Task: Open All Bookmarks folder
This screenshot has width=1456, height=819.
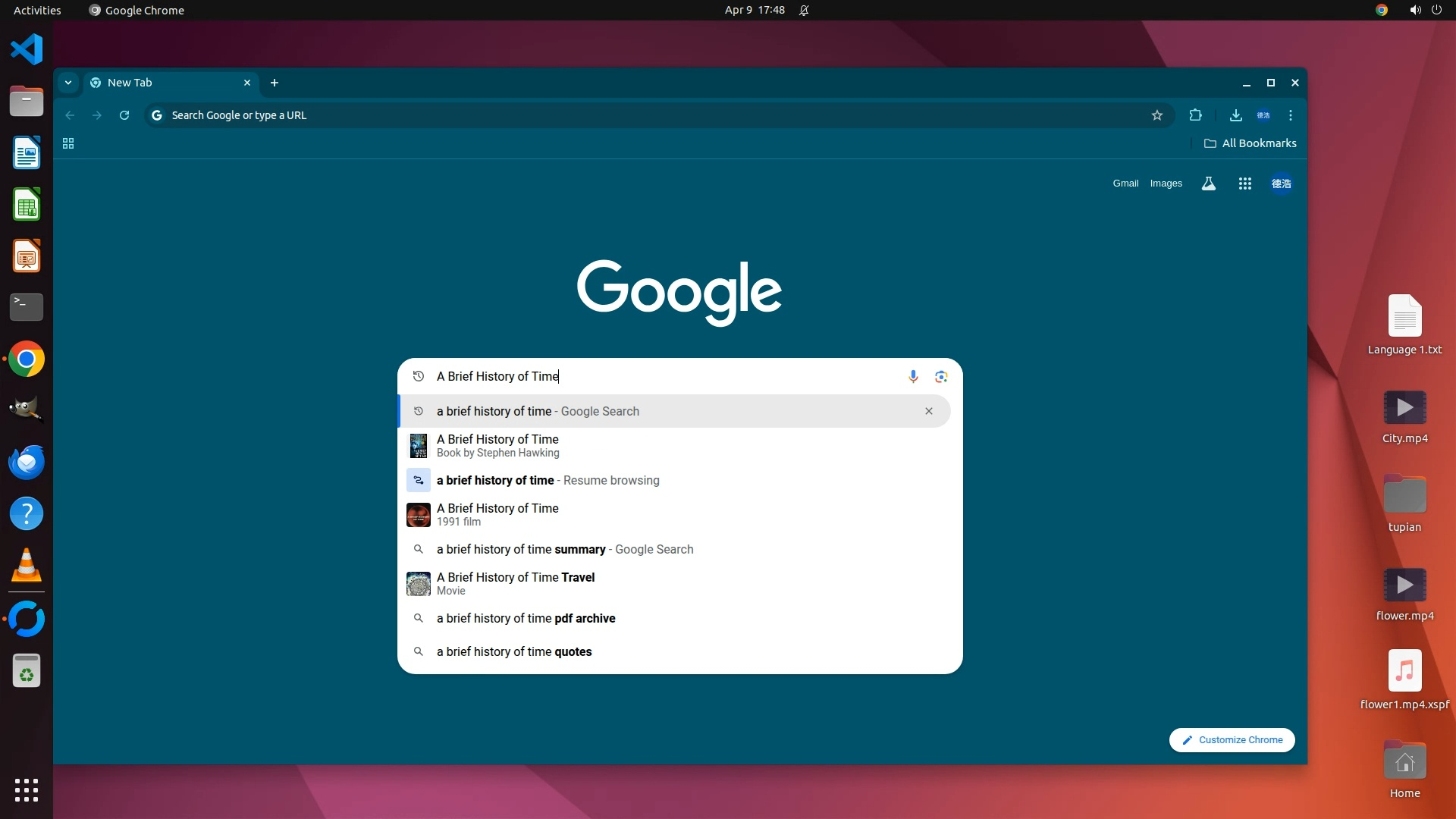Action: [1250, 143]
